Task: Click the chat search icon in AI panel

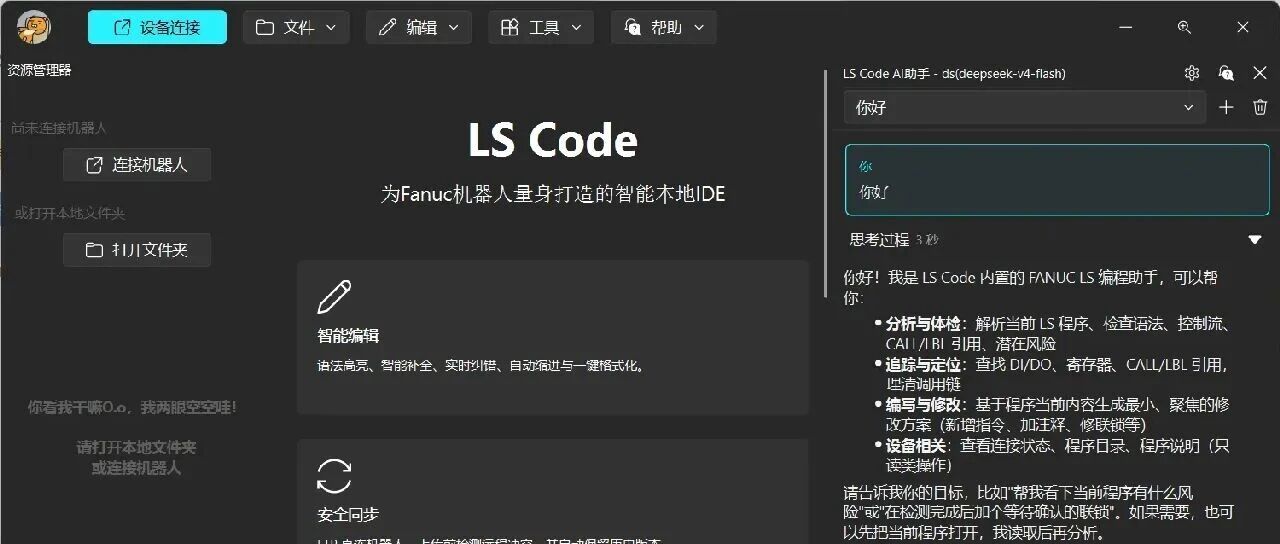Action: pos(1226,73)
